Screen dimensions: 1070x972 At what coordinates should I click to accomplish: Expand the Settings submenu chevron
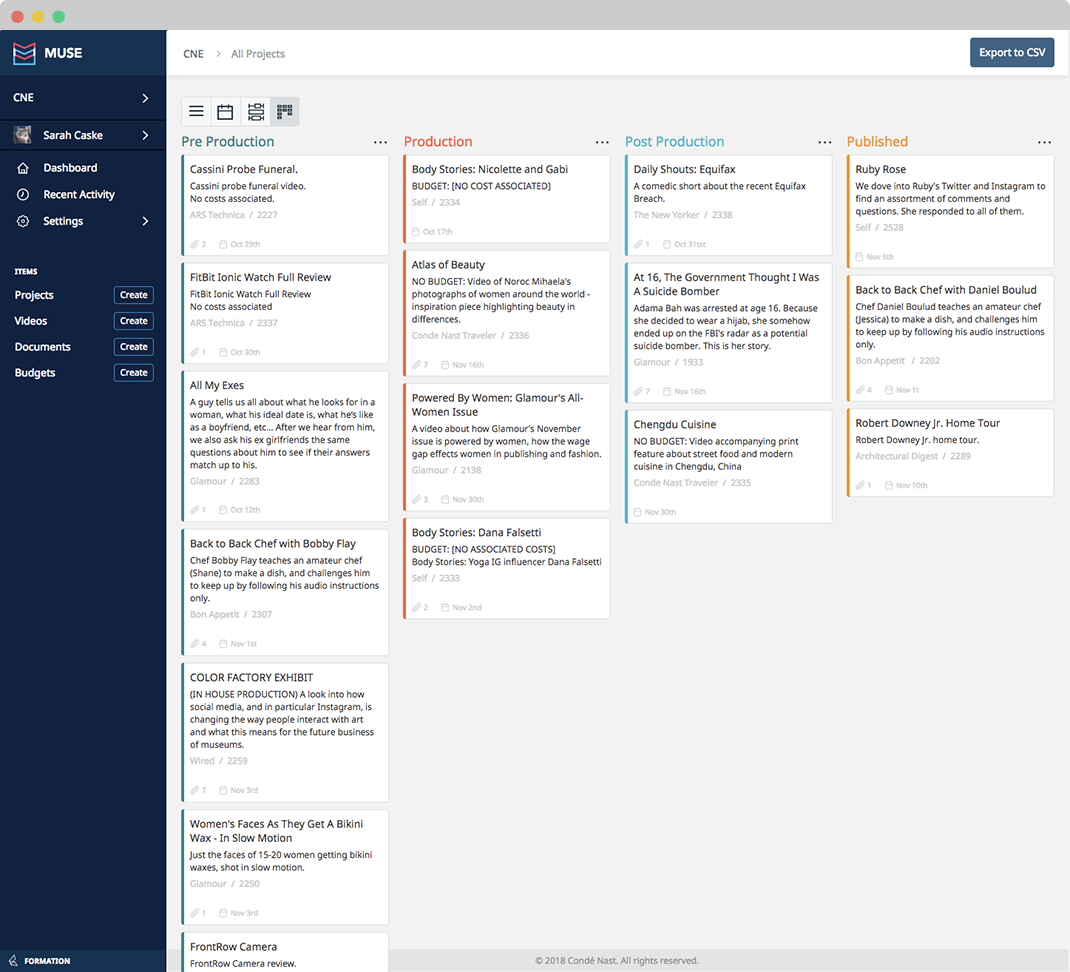pos(145,221)
